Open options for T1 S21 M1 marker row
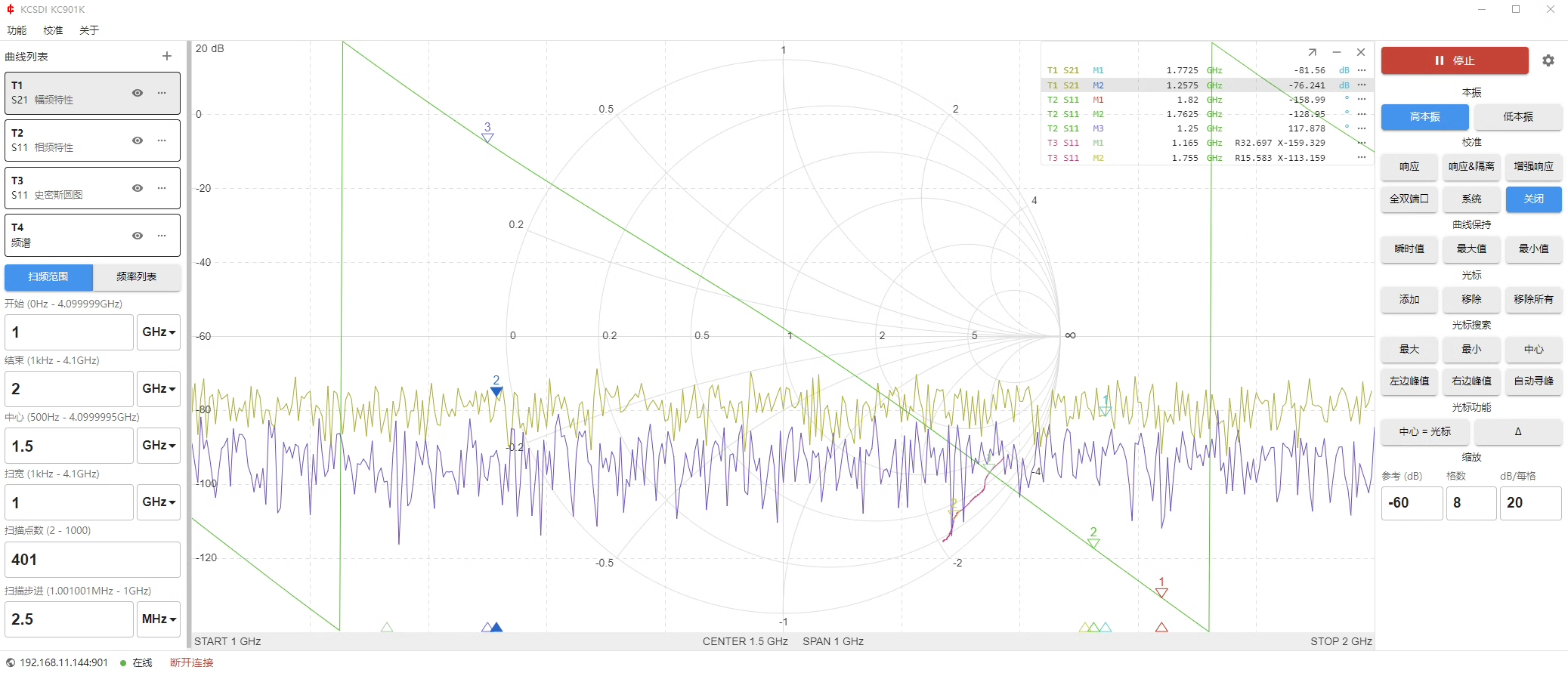 pyautogui.click(x=1362, y=70)
